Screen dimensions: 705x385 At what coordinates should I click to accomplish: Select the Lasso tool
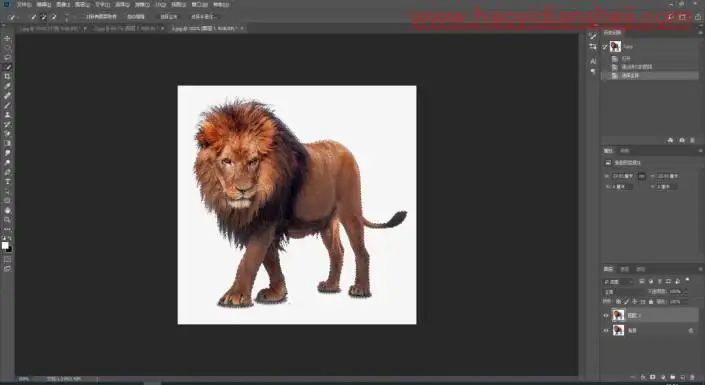(7, 58)
